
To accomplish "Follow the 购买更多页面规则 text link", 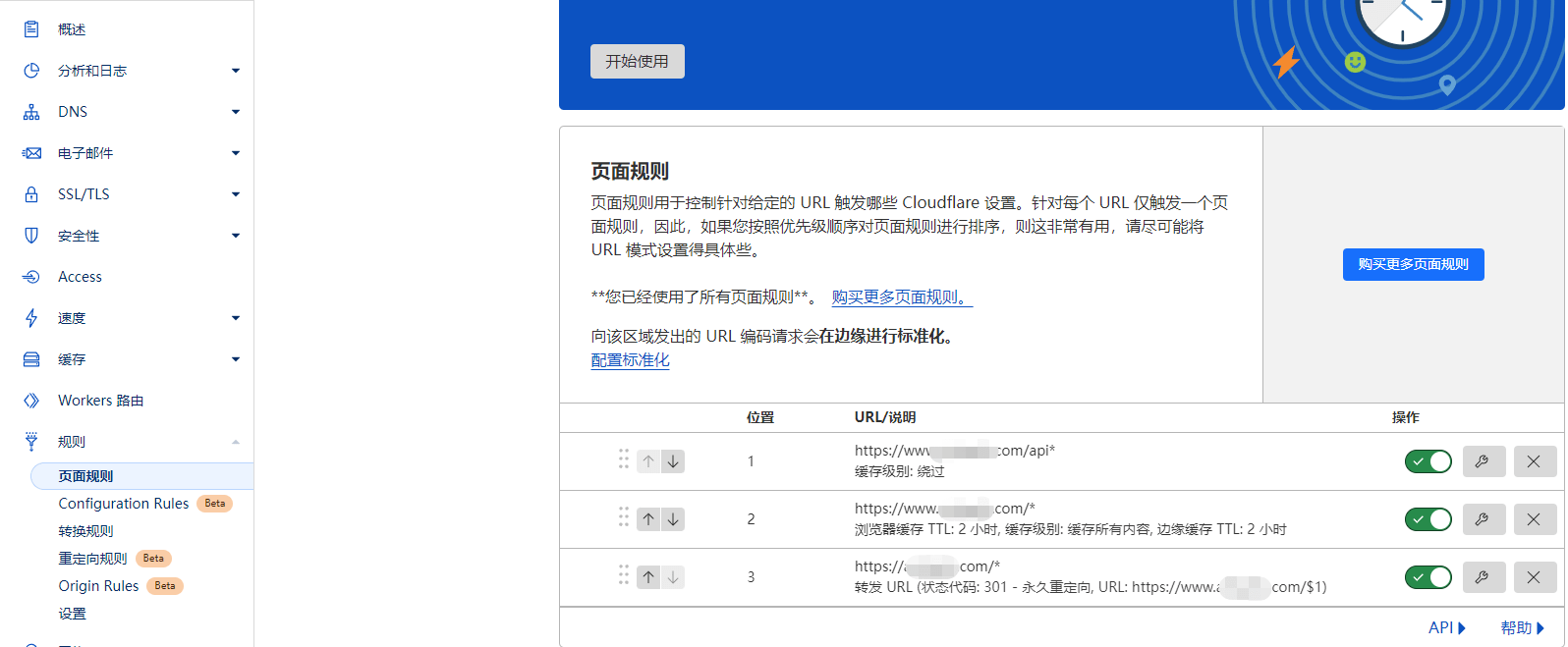I will point(902,297).
